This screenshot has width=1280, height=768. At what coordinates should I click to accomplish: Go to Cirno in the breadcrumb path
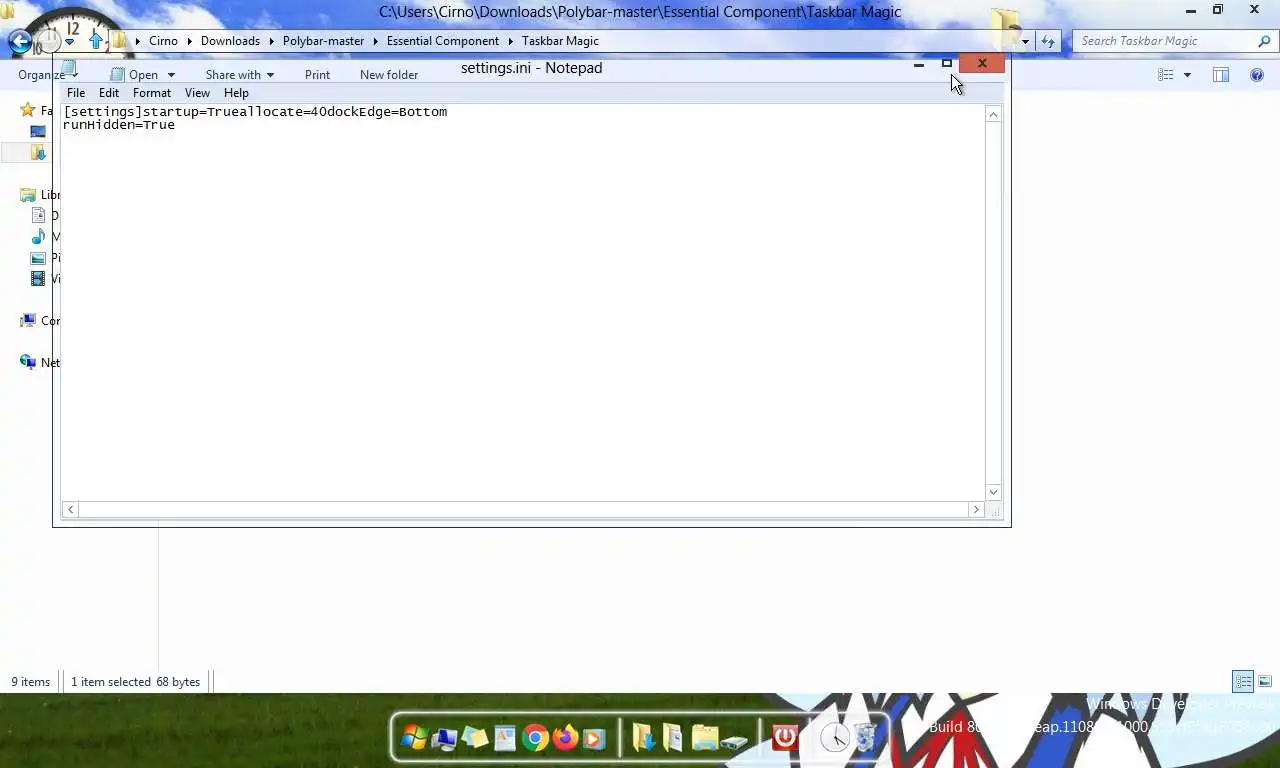click(x=163, y=41)
